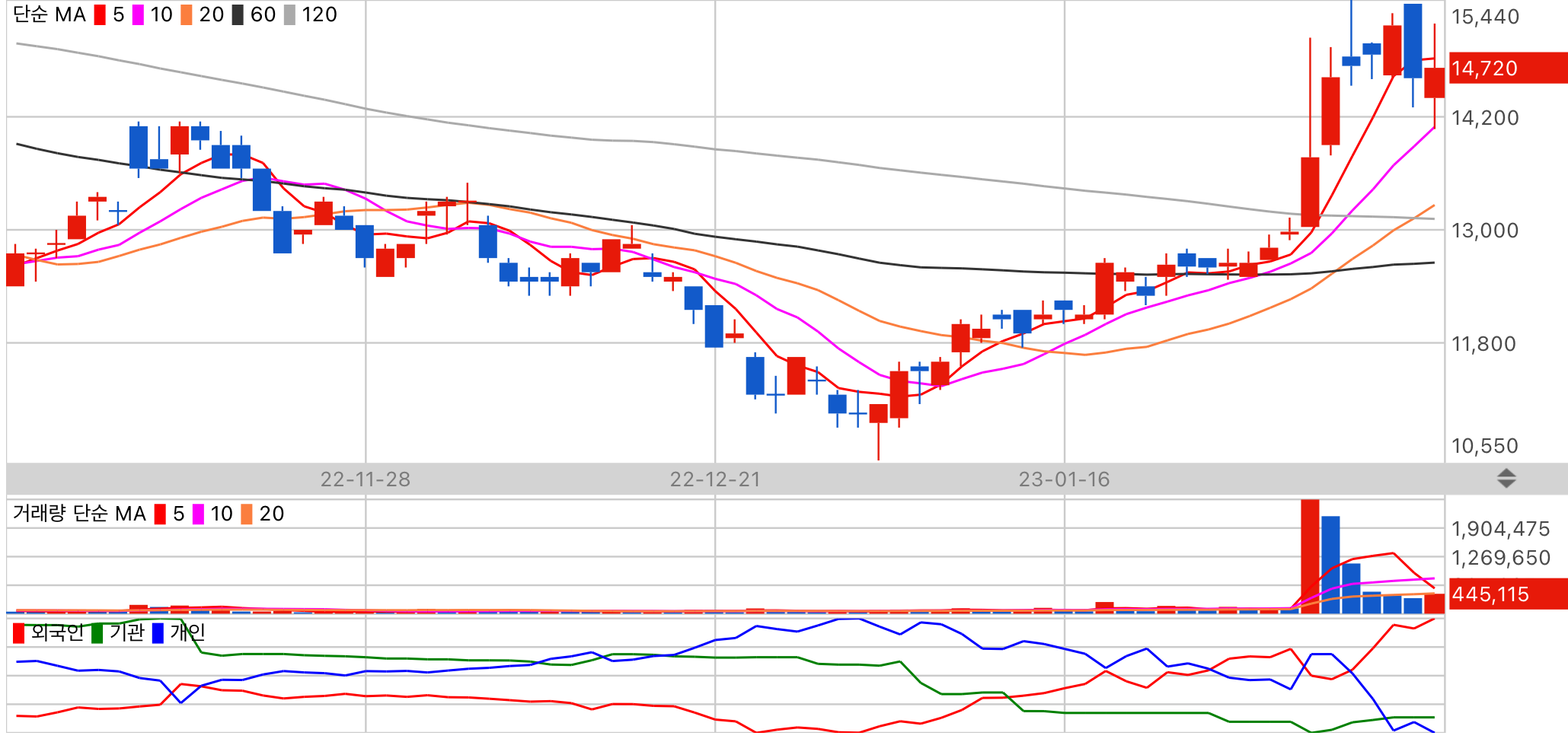Click the current price tag 14,720
The image size is (1568, 742).
pyautogui.click(x=1507, y=68)
